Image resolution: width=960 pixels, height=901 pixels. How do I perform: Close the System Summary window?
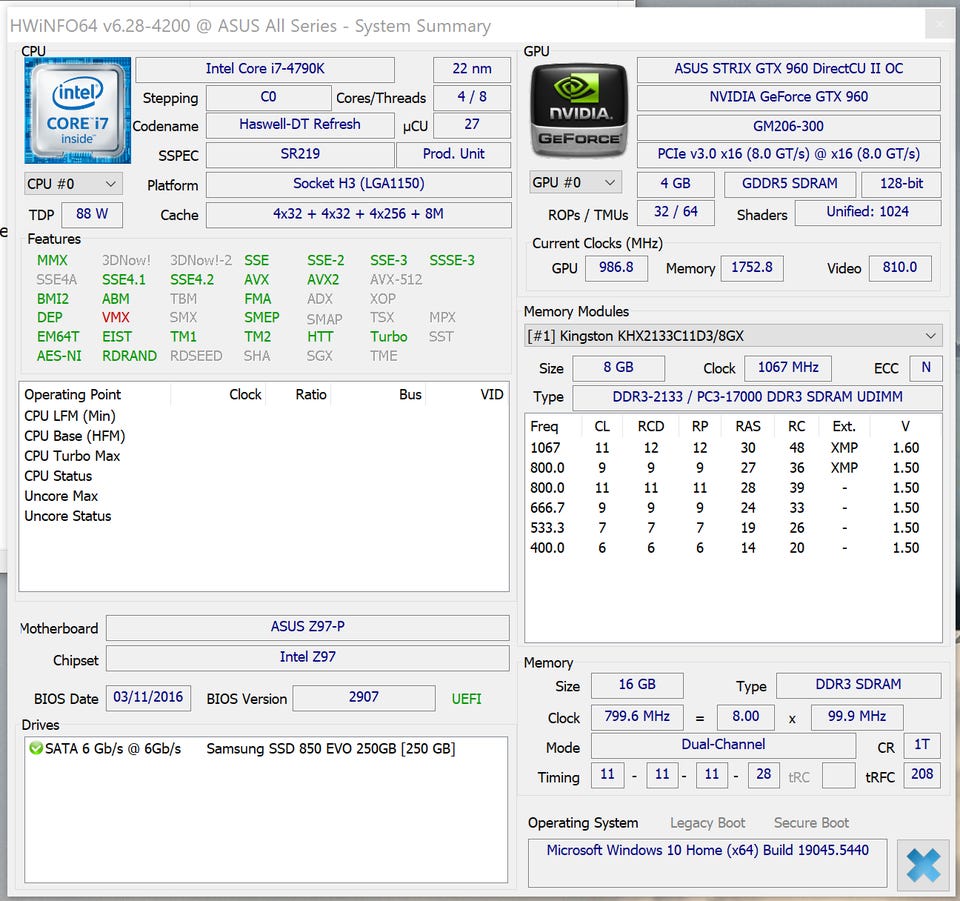pyautogui.click(x=940, y=26)
